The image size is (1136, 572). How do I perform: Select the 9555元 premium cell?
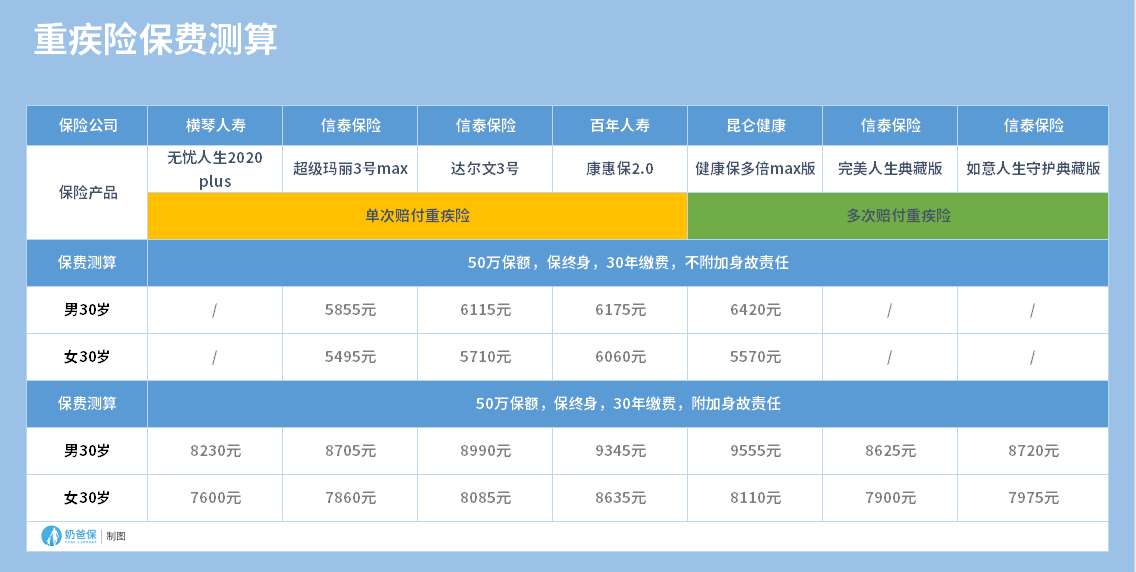tap(755, 451)
